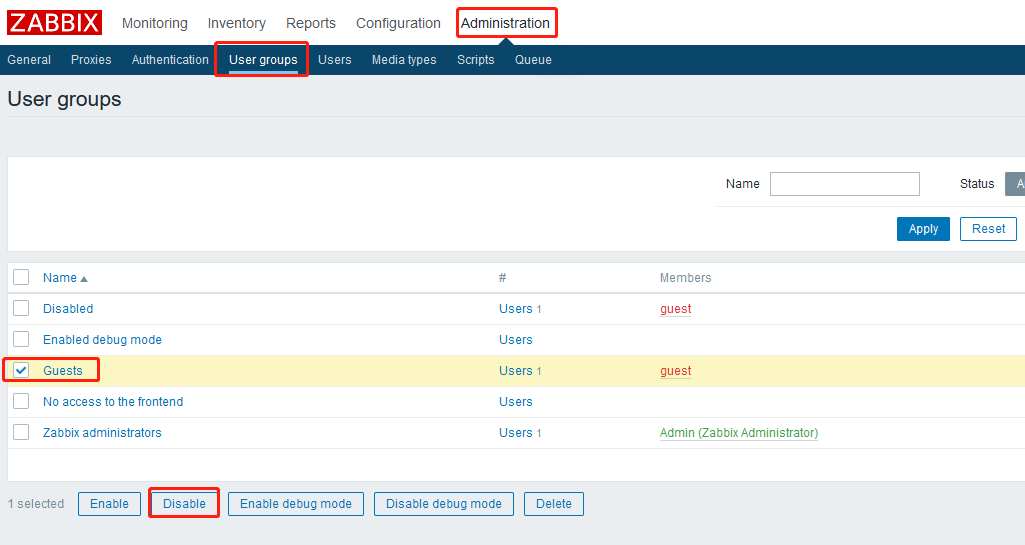Screen dimensions: 1025x545
Task: Open the Zabbix administrators group
Action: (x=102, y=433)
